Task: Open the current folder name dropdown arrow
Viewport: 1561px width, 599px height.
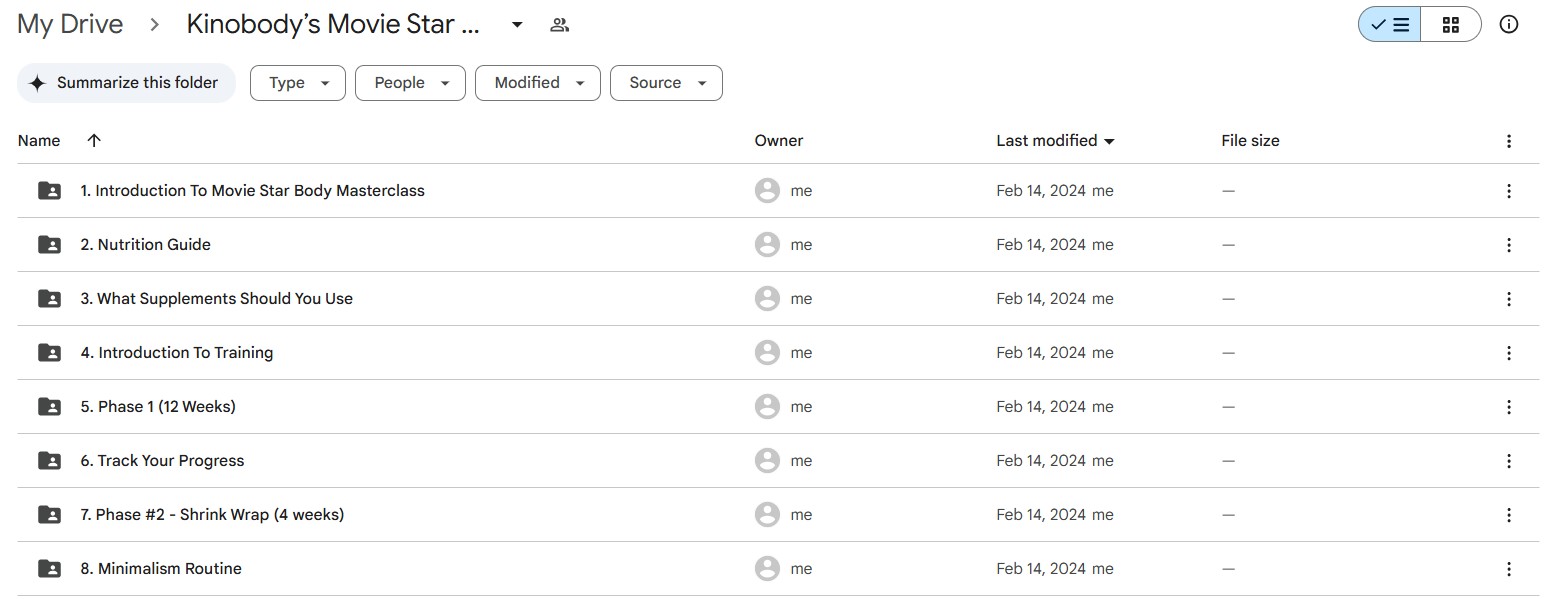Action: point(517,25)
